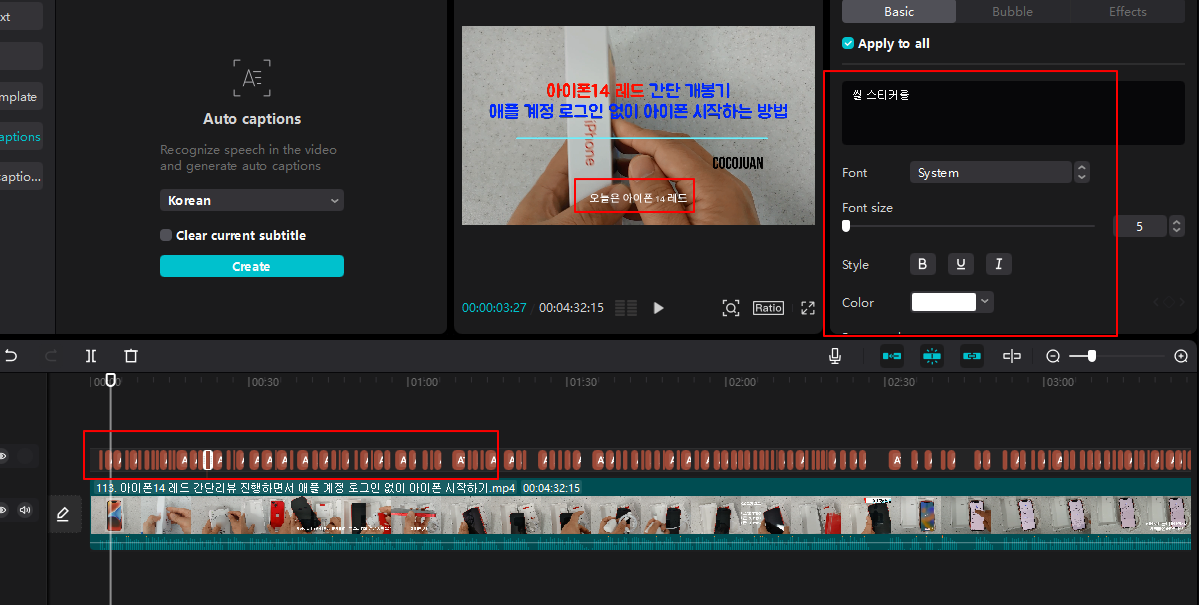
Task: Apply underline style to the caption
Action: pos(960,264)
